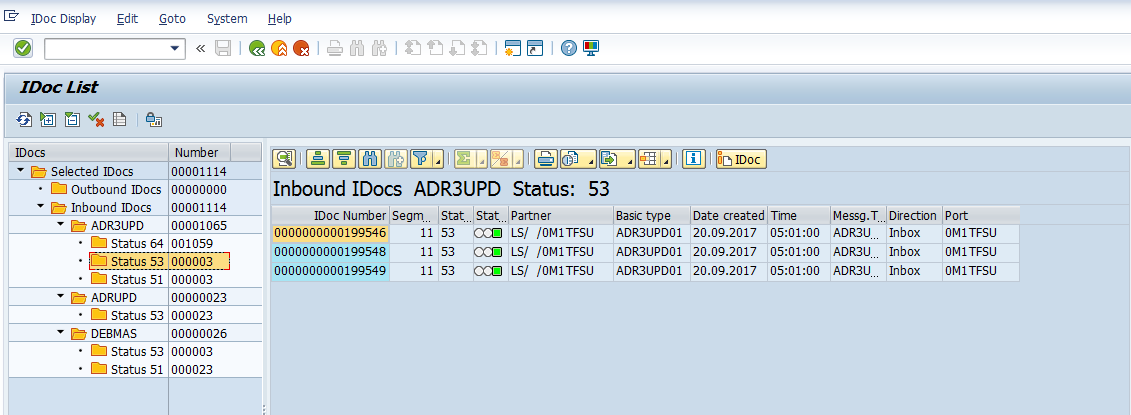Click the Number tree column header
Image resolution: width=1131 pixels, height=415 pixels.
tap(200, 152)
